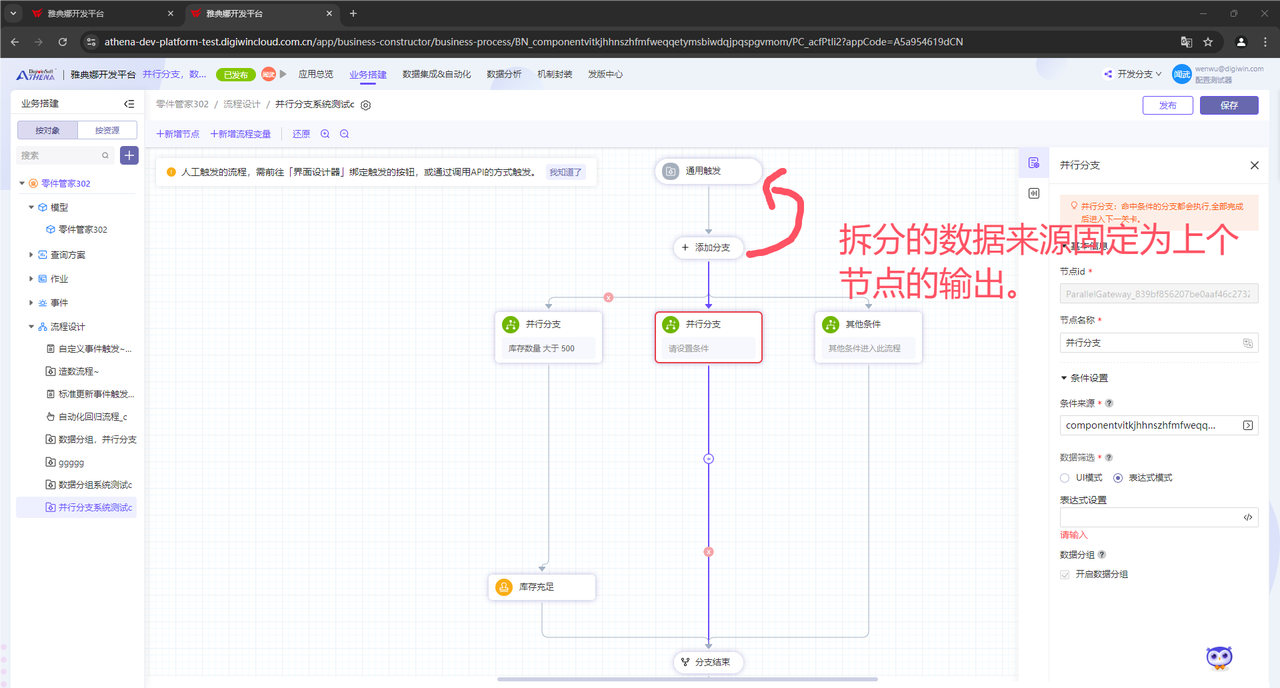Open code editor icon in 表达式设置 field

(x=1248, y=517)
